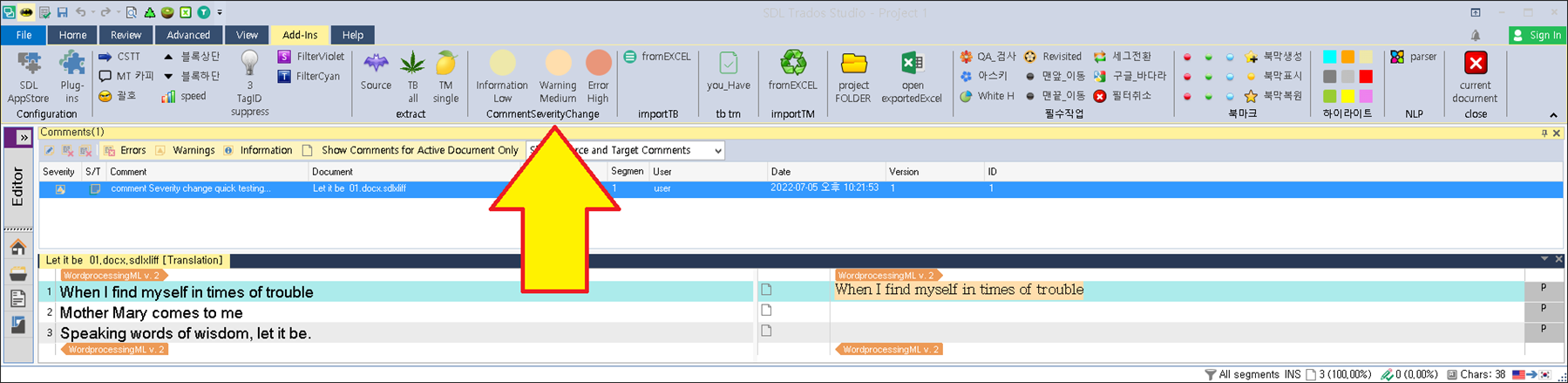Open the Help tab
This screenshot has width=1568, height=383.
tap(353, 35)
